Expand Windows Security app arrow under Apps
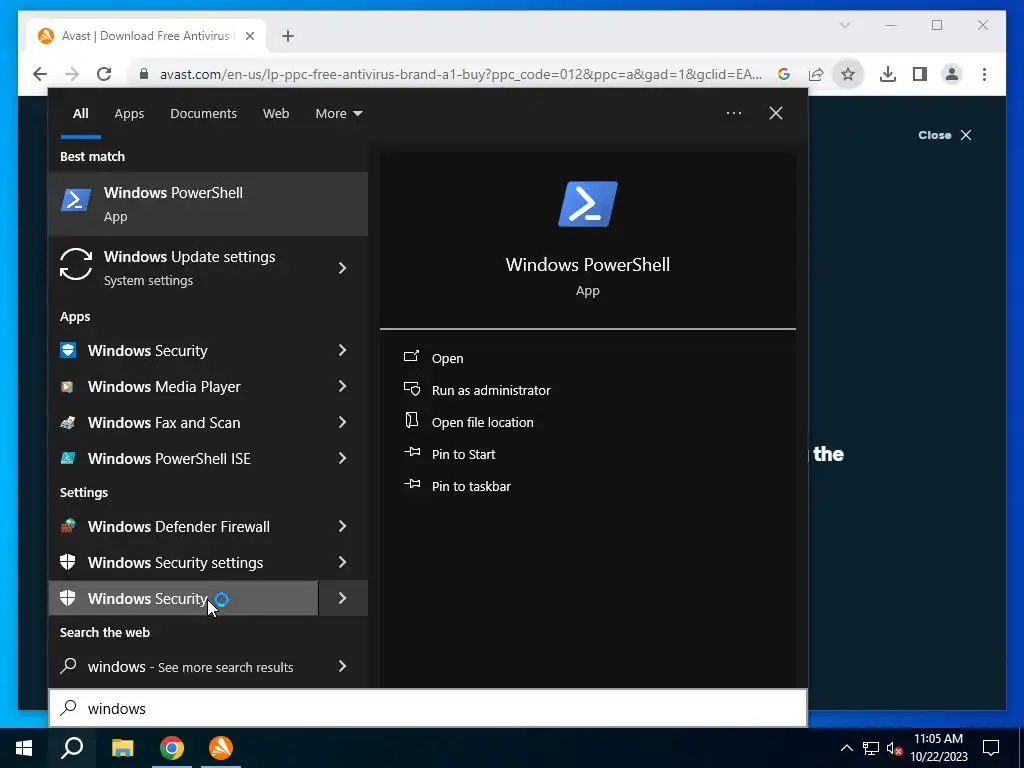 [x=342, y=350]
